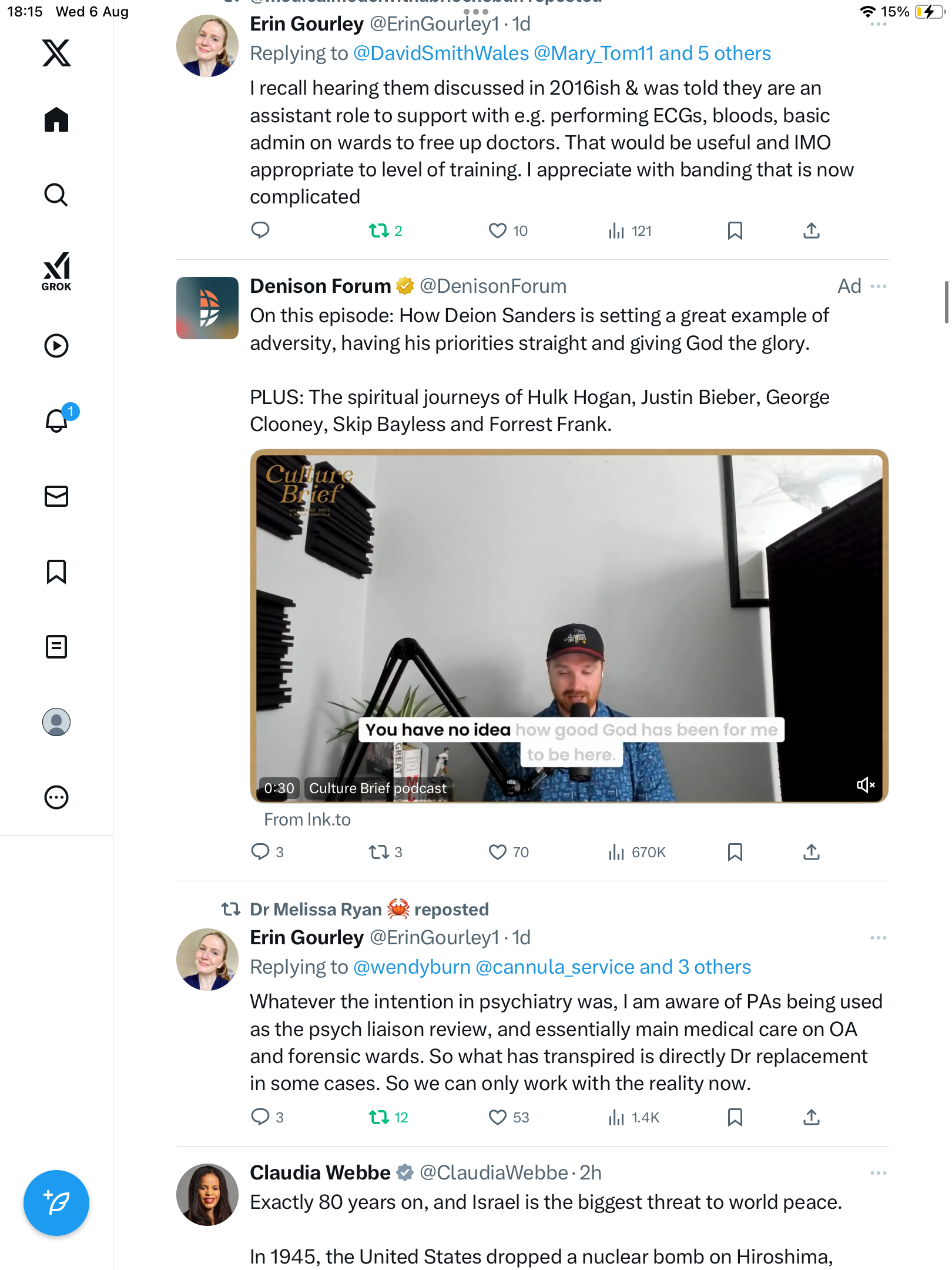Open the Bookmarks sidebar icon
This screenshot has height=1270, width=952.
[56, 571]
